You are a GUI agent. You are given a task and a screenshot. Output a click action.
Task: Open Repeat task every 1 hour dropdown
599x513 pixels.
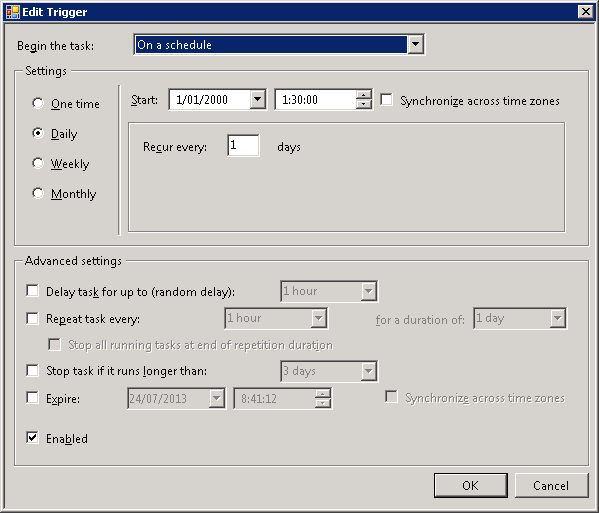[319, 318]
